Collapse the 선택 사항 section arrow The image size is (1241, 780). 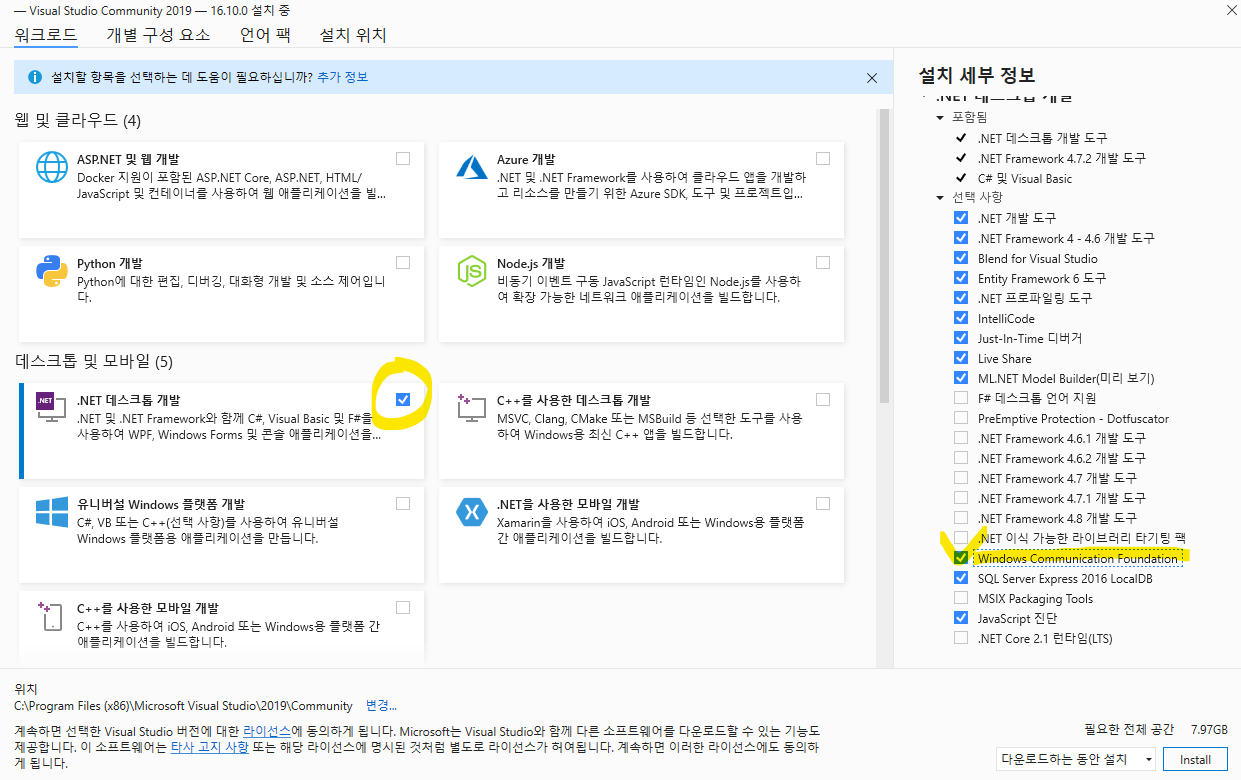pos(940,198)
